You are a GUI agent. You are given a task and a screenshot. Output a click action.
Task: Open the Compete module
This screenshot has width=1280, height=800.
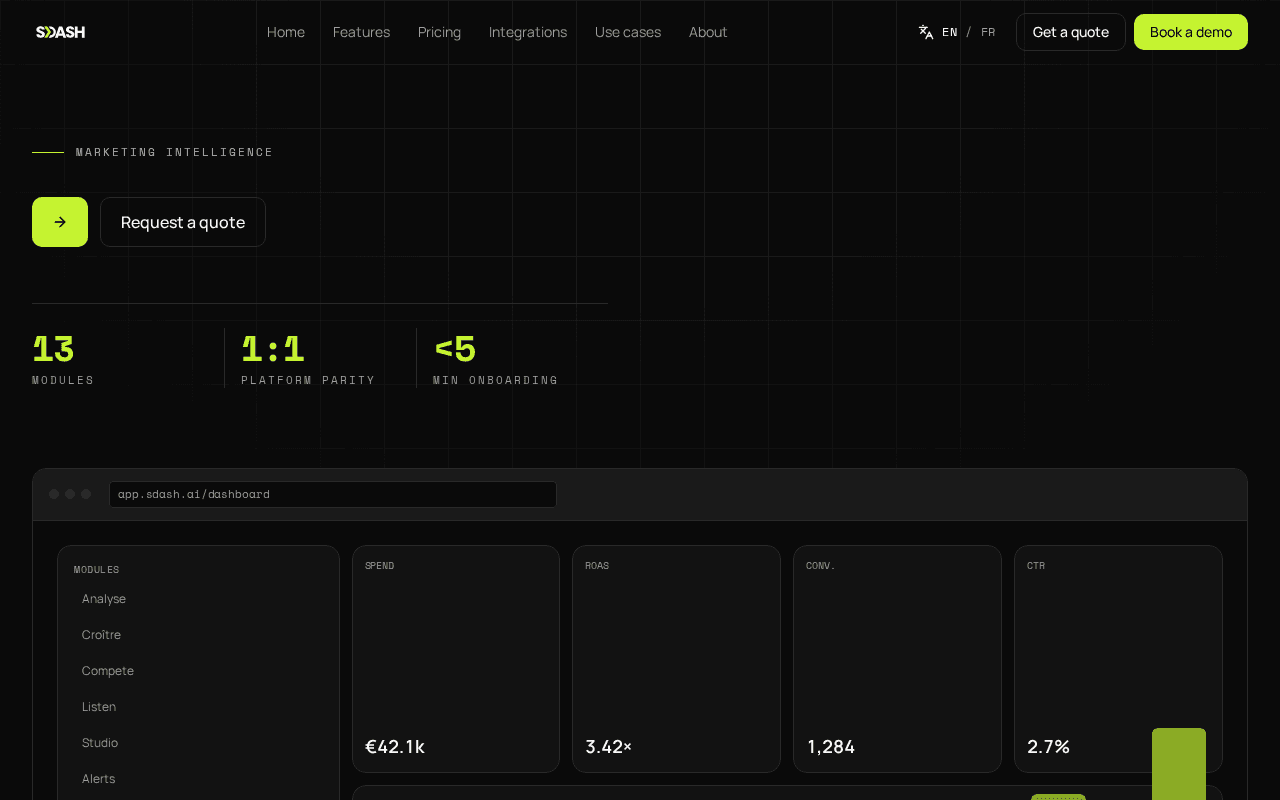(x=108, y=671)
